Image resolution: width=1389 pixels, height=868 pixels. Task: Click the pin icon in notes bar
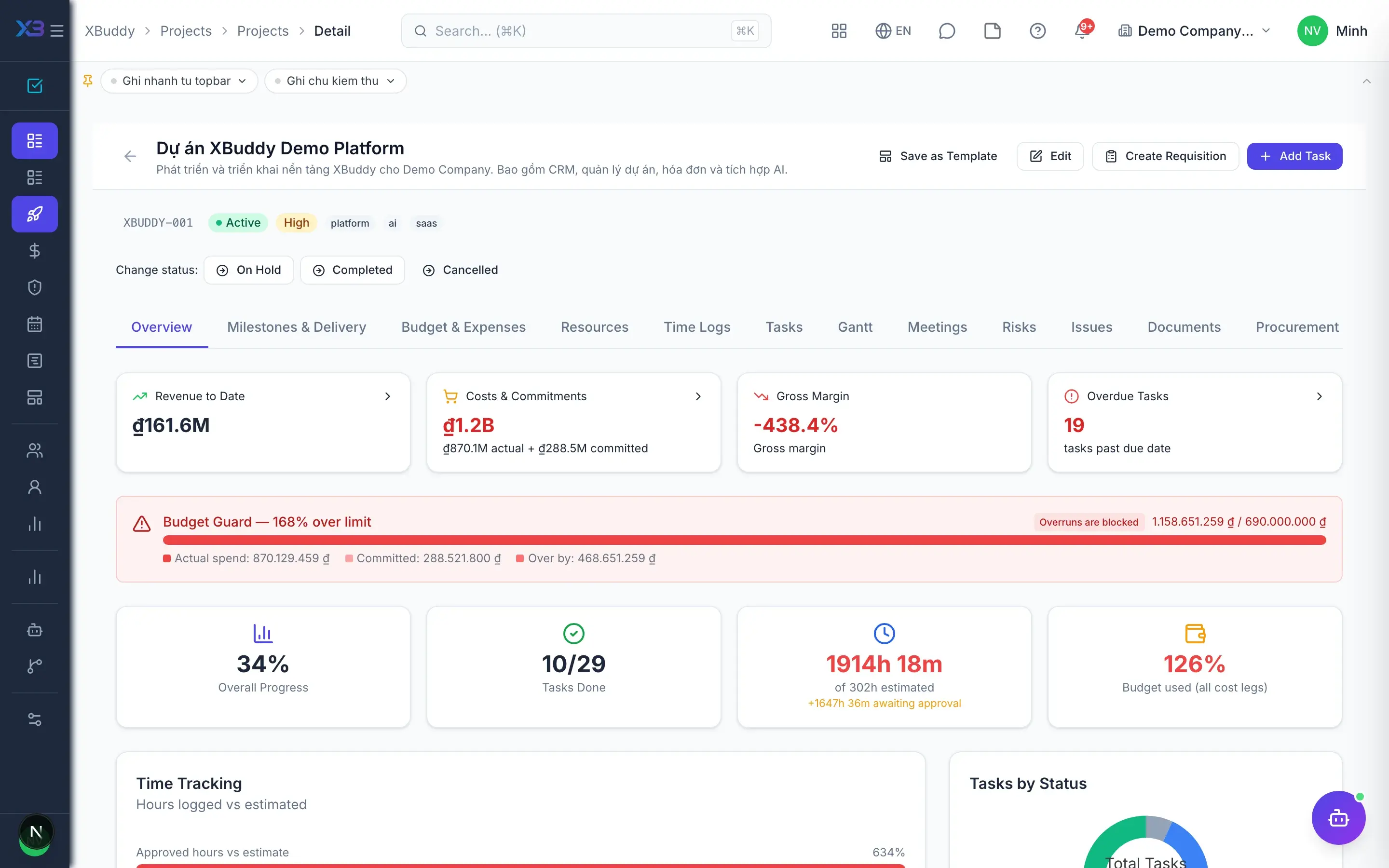[88, 81]
